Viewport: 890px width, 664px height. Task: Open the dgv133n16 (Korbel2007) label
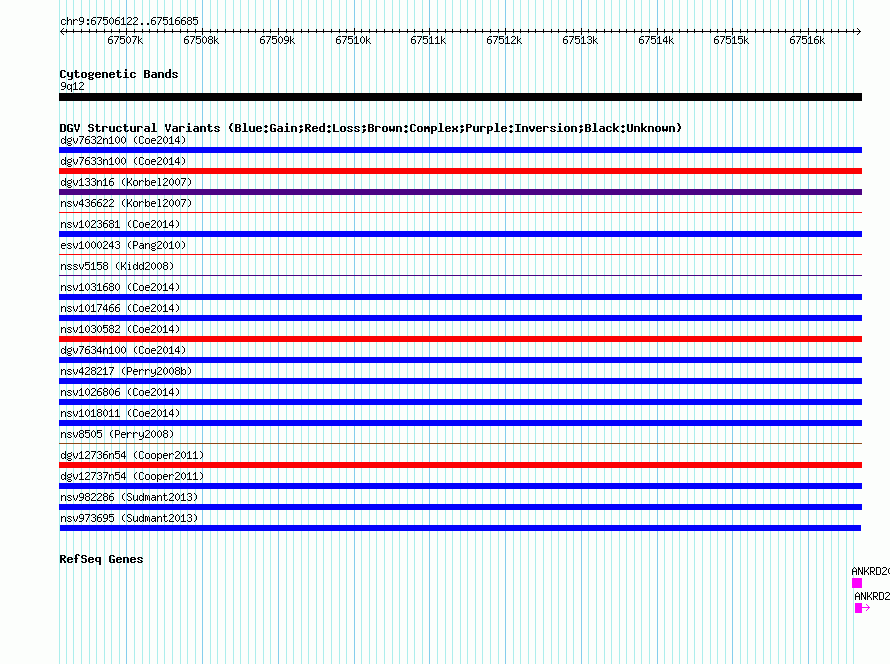click(x=126, y=182)
